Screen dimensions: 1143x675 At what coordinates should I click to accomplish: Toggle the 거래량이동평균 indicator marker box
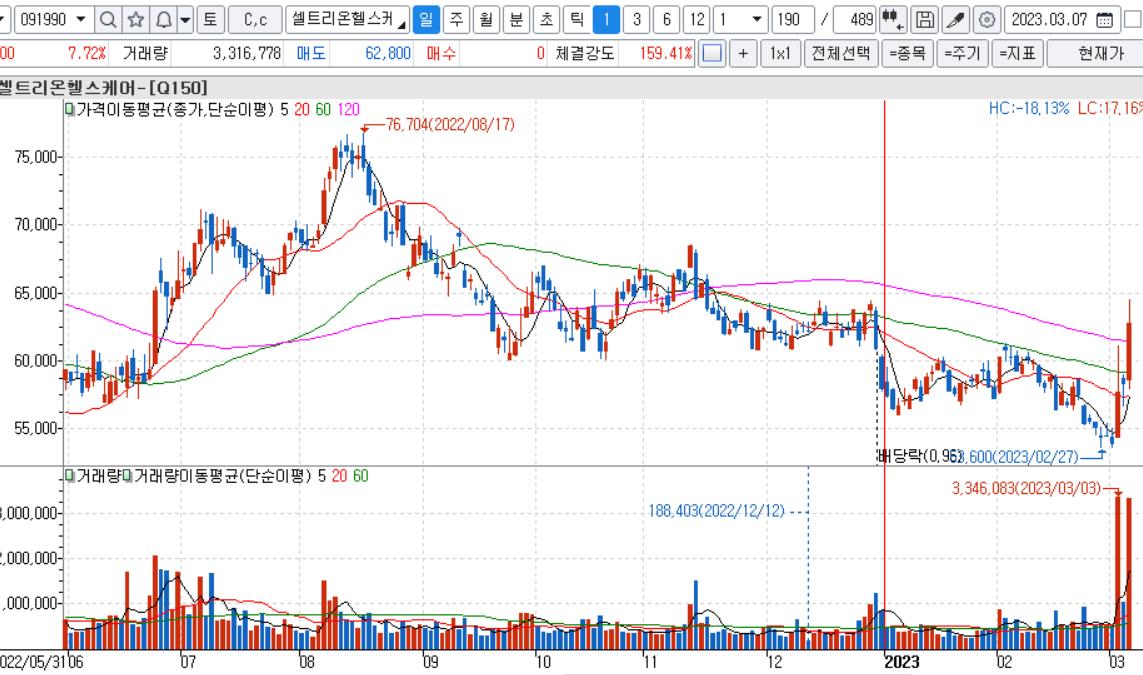(x=128, y=476)
